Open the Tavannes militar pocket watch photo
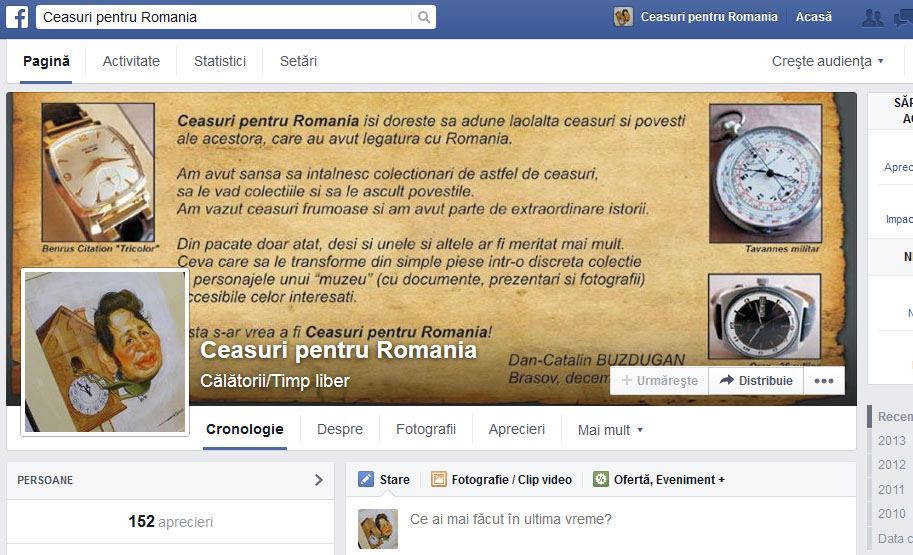This screenshot has width=913, height=555. (765, 174)
